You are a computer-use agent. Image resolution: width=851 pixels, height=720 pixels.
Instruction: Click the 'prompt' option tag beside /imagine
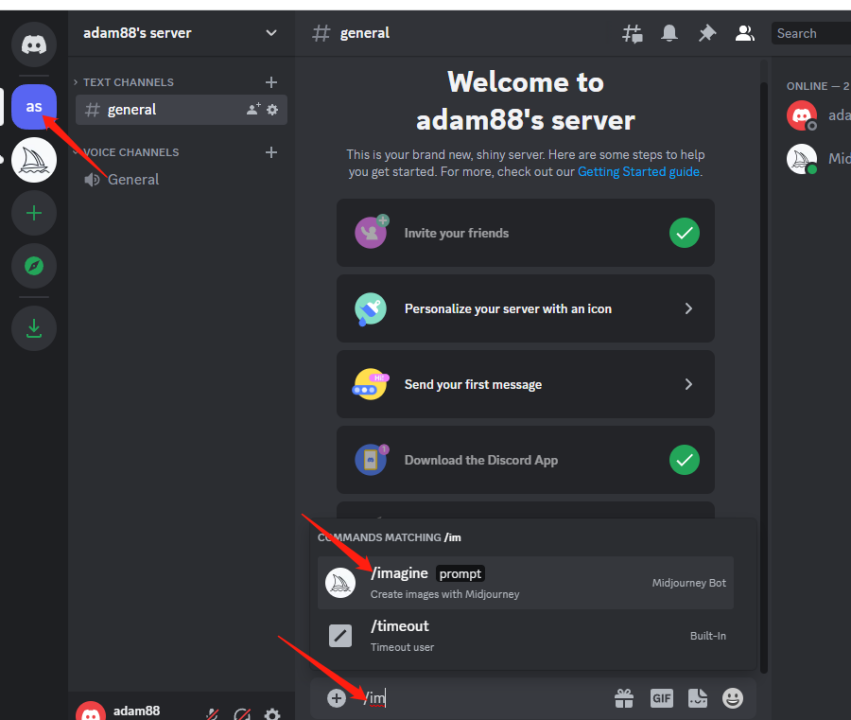(x=460, y=574)
